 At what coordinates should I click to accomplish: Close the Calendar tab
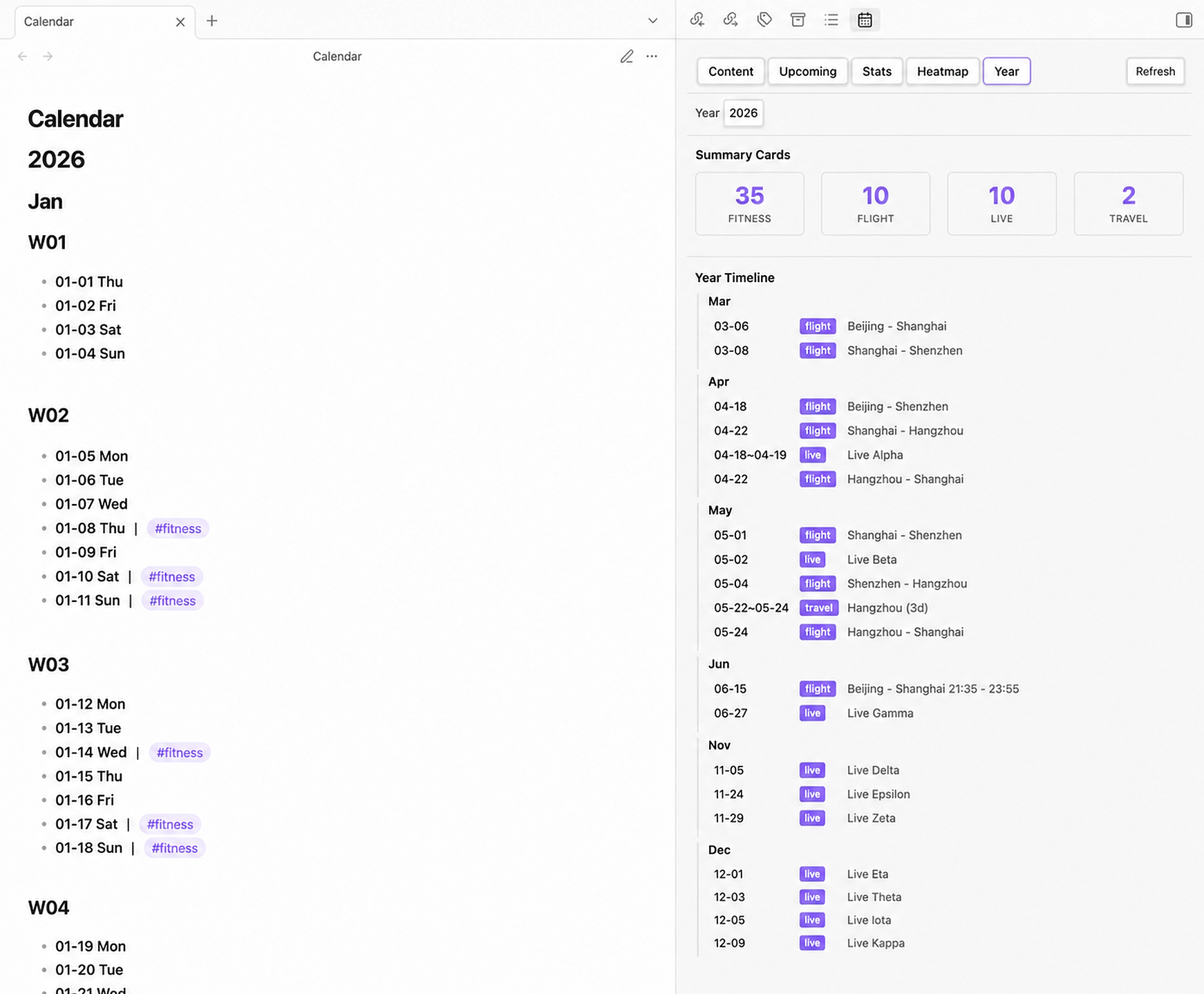coord(180,22)
